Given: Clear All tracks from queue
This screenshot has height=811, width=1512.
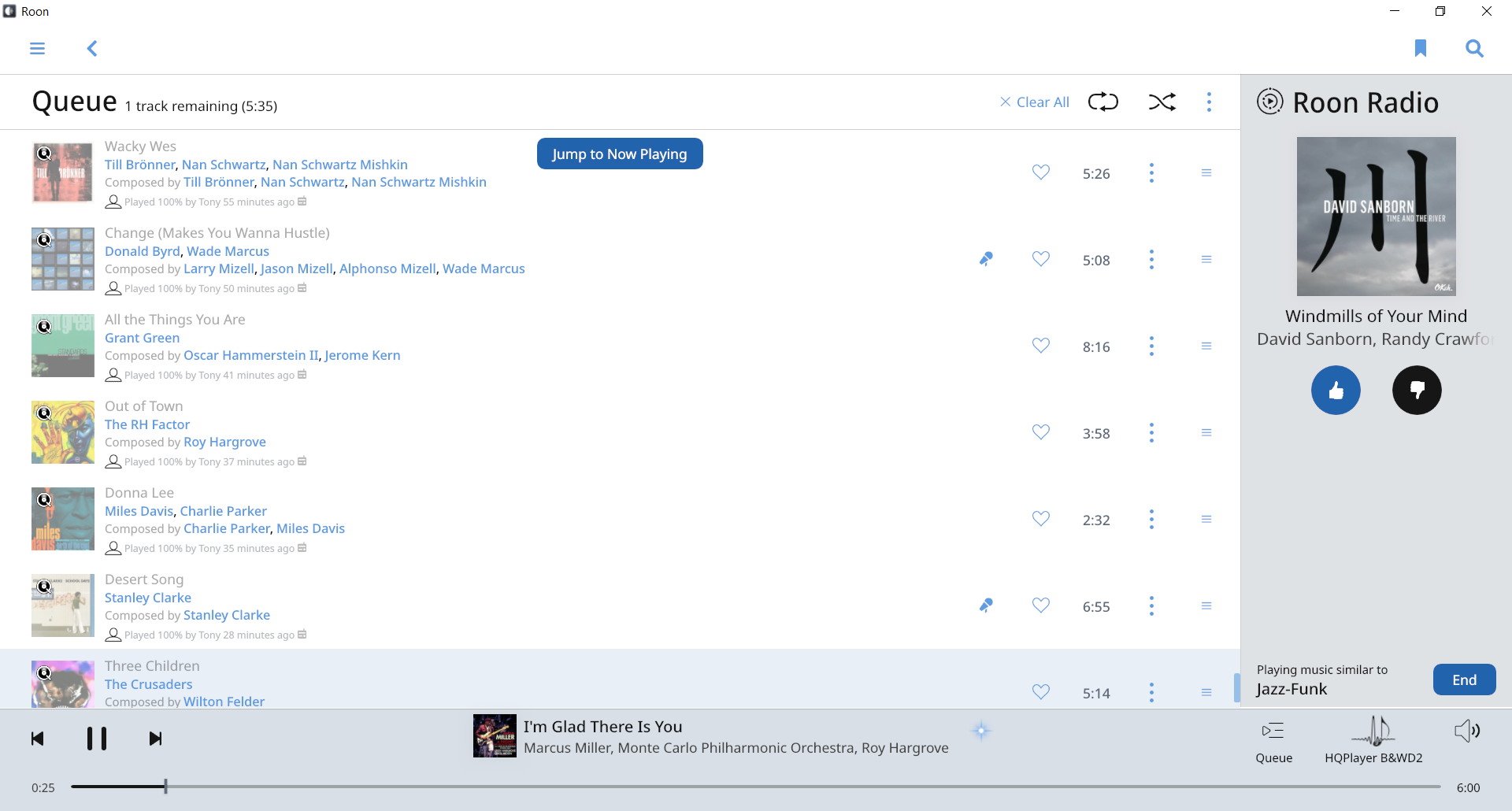Looking at the screenshot, I should pos(1035,102).
